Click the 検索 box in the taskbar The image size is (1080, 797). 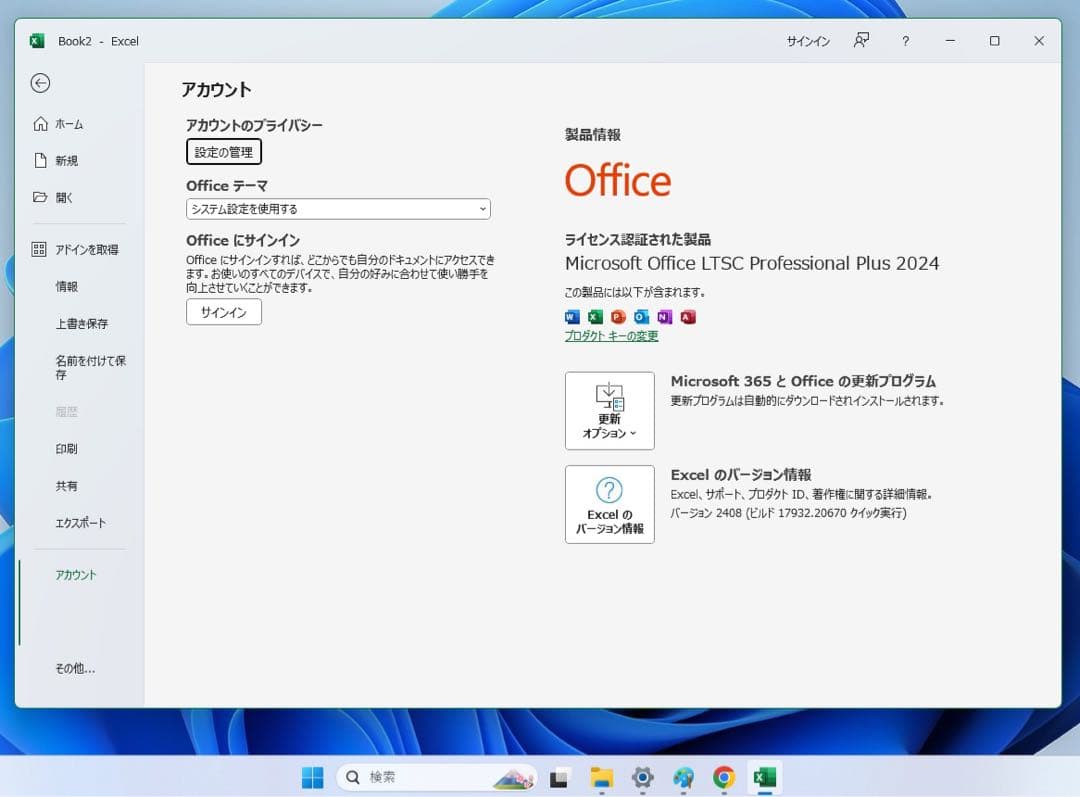tap(437, 778)
